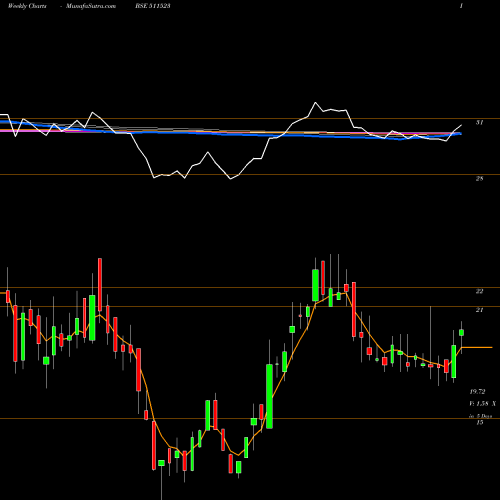Click the "28" axis label

[x=479, y=179]
